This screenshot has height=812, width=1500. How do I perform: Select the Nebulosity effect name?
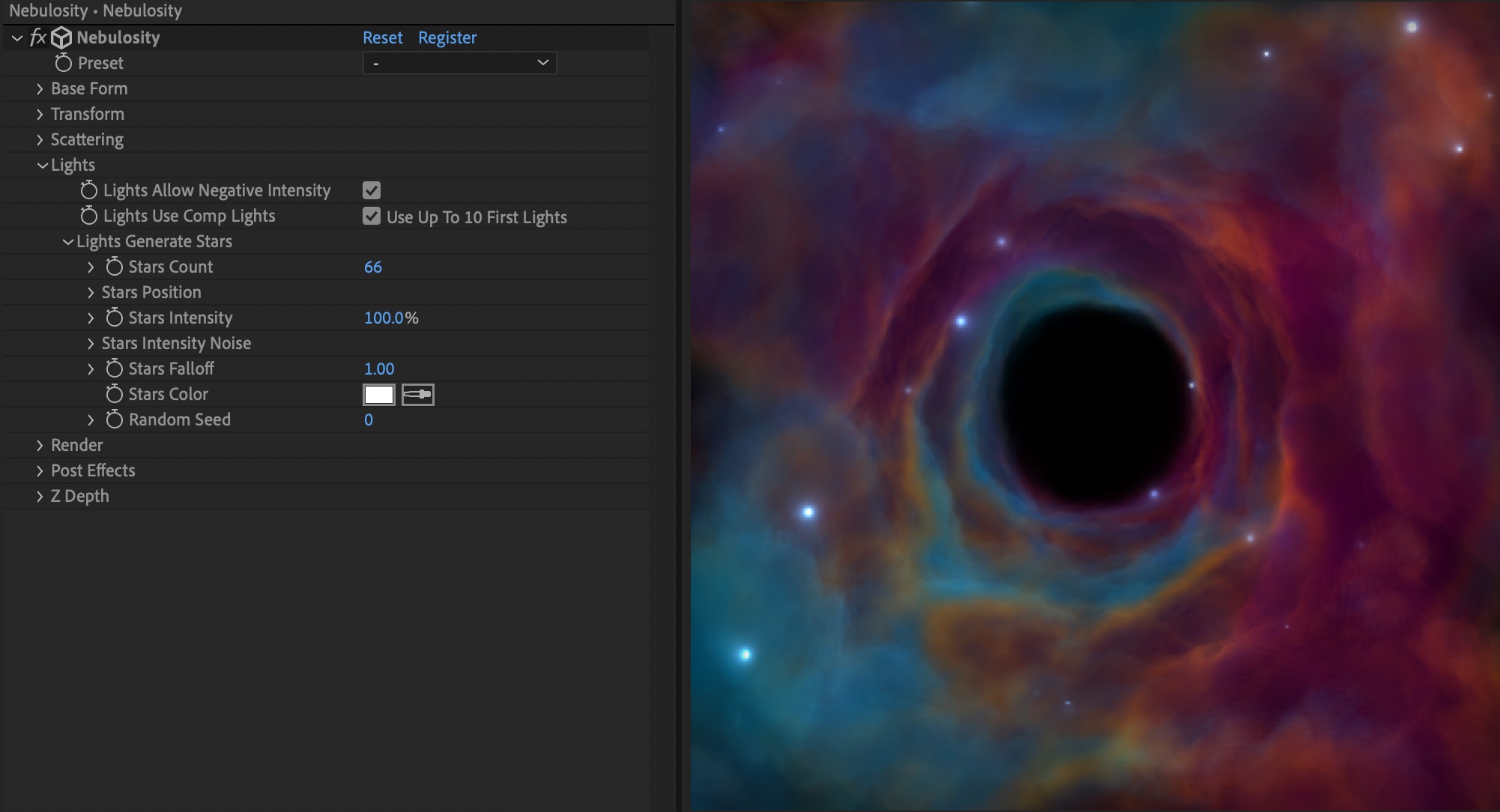118,37
